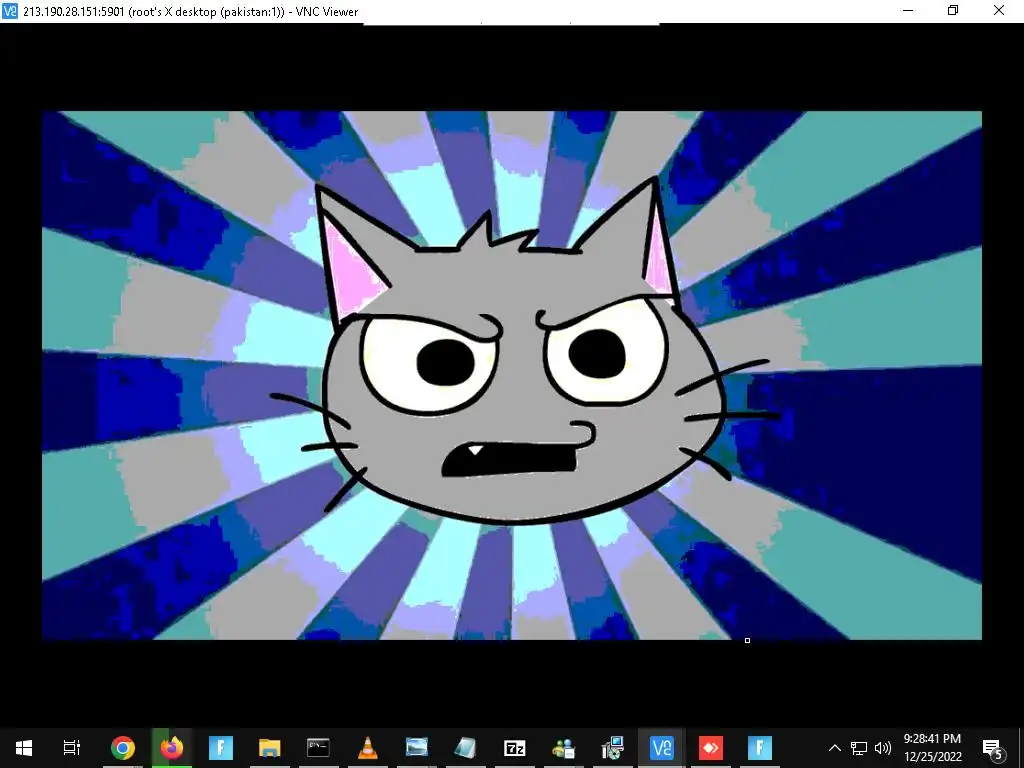
Task: Open the second blue F app icon
Action: click(760, 748)
